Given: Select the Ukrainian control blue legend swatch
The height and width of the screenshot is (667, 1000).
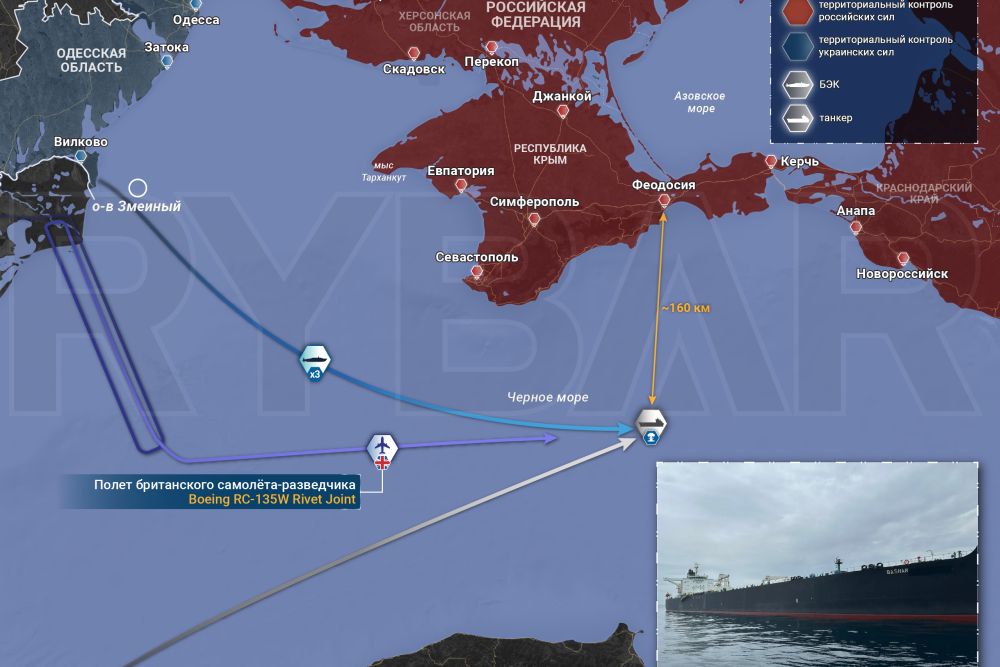Looking at the screenshot, I should tap(798, 46).
